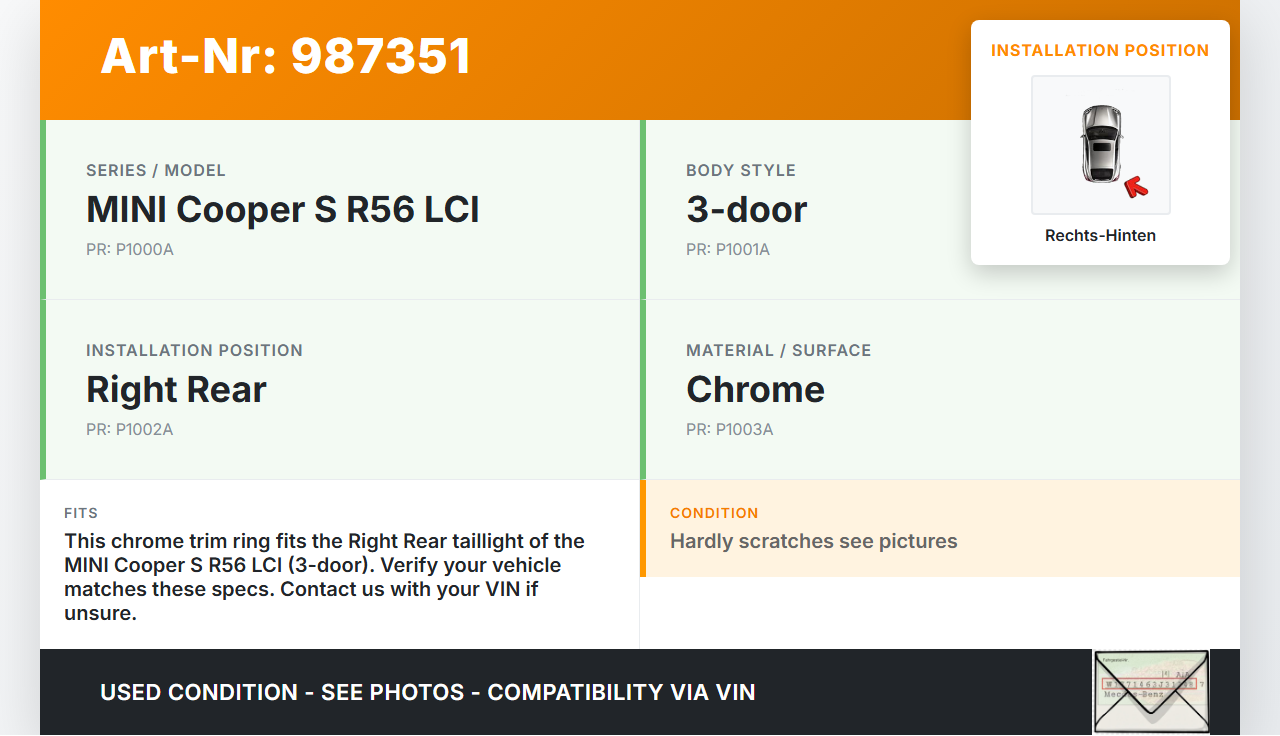Click the Used Condition footer banner text
Viewport: 1280px width, 736px height.
click(428, 692)
